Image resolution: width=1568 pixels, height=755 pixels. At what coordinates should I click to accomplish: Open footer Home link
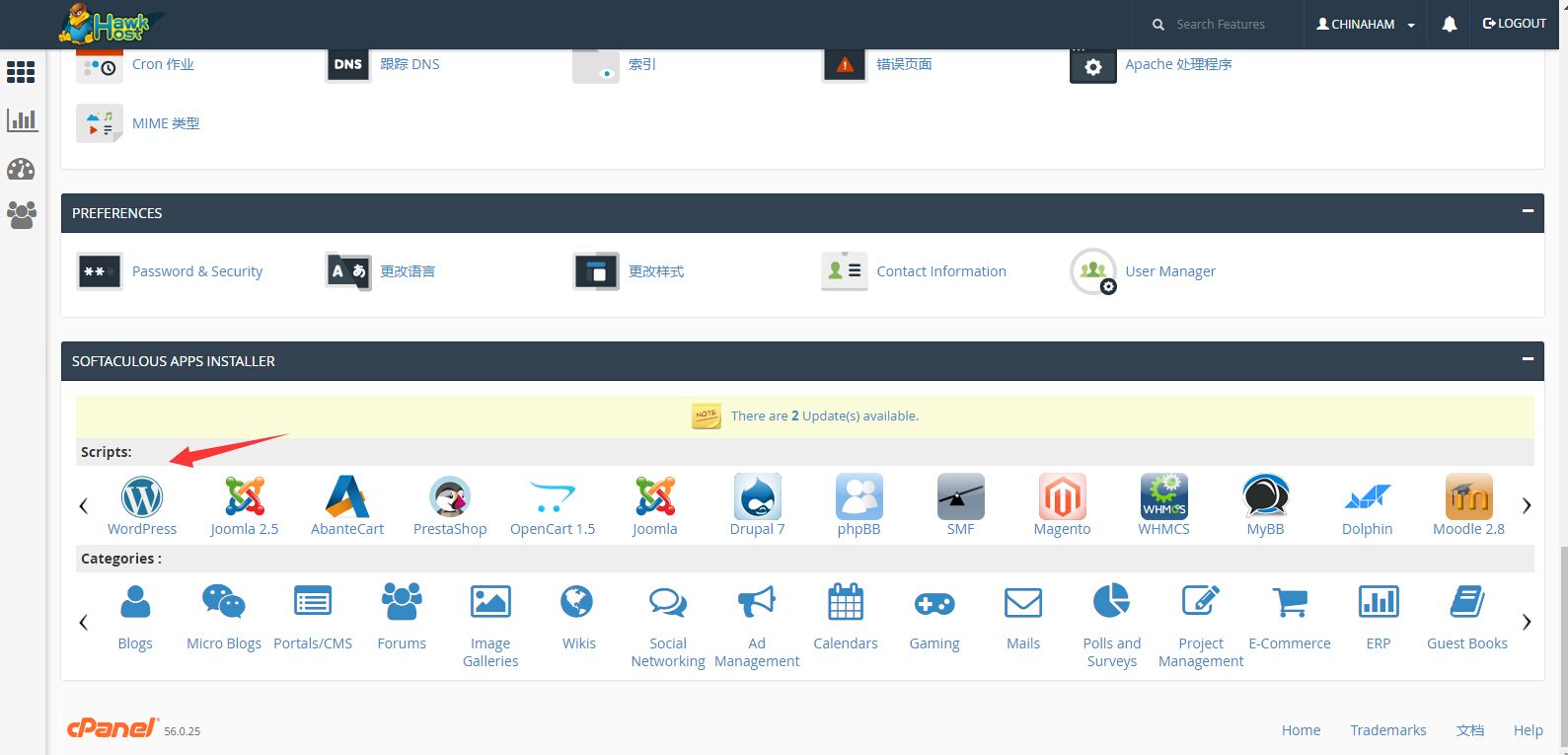click(x=1301, y=730)
